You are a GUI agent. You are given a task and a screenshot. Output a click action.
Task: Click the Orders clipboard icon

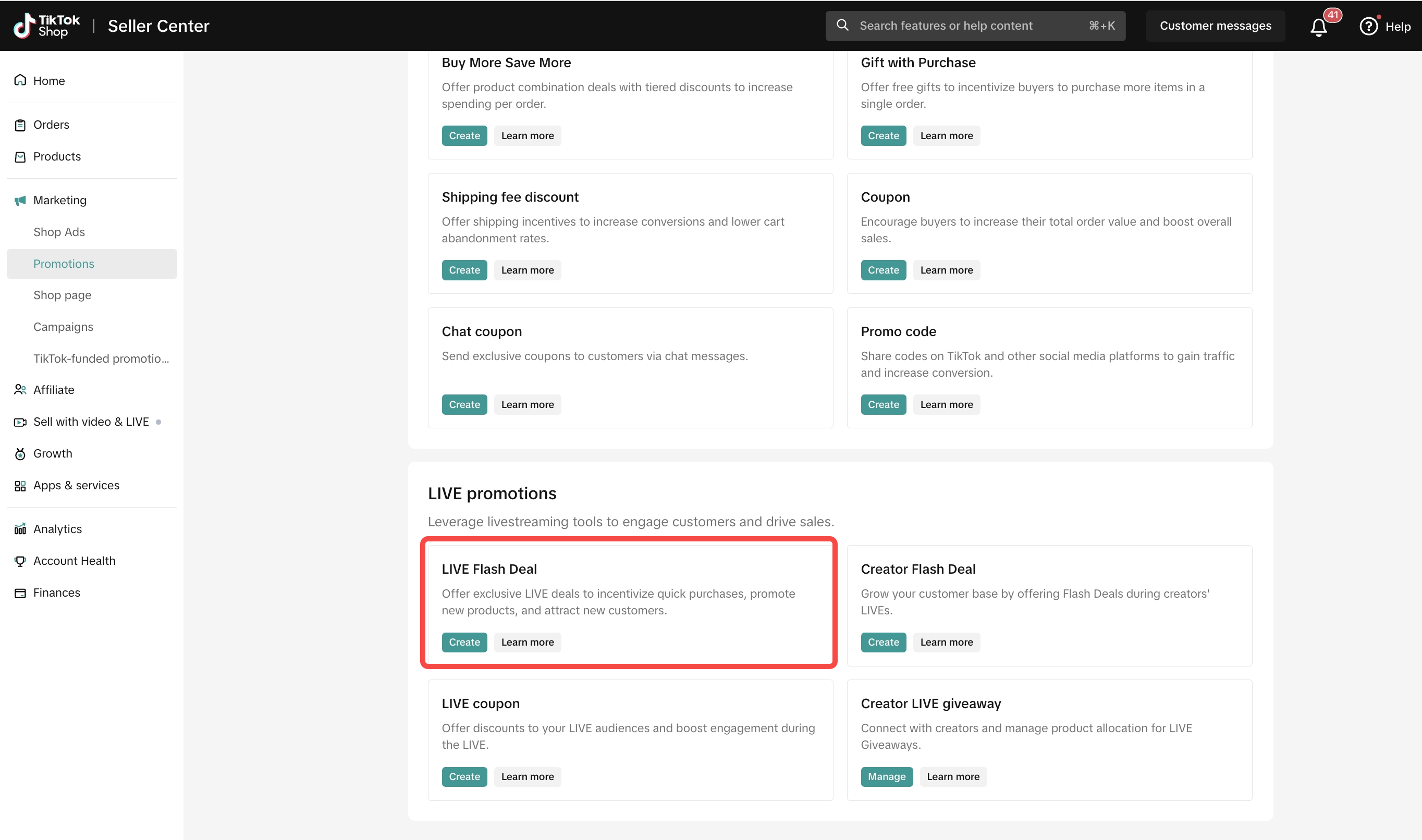20,125
